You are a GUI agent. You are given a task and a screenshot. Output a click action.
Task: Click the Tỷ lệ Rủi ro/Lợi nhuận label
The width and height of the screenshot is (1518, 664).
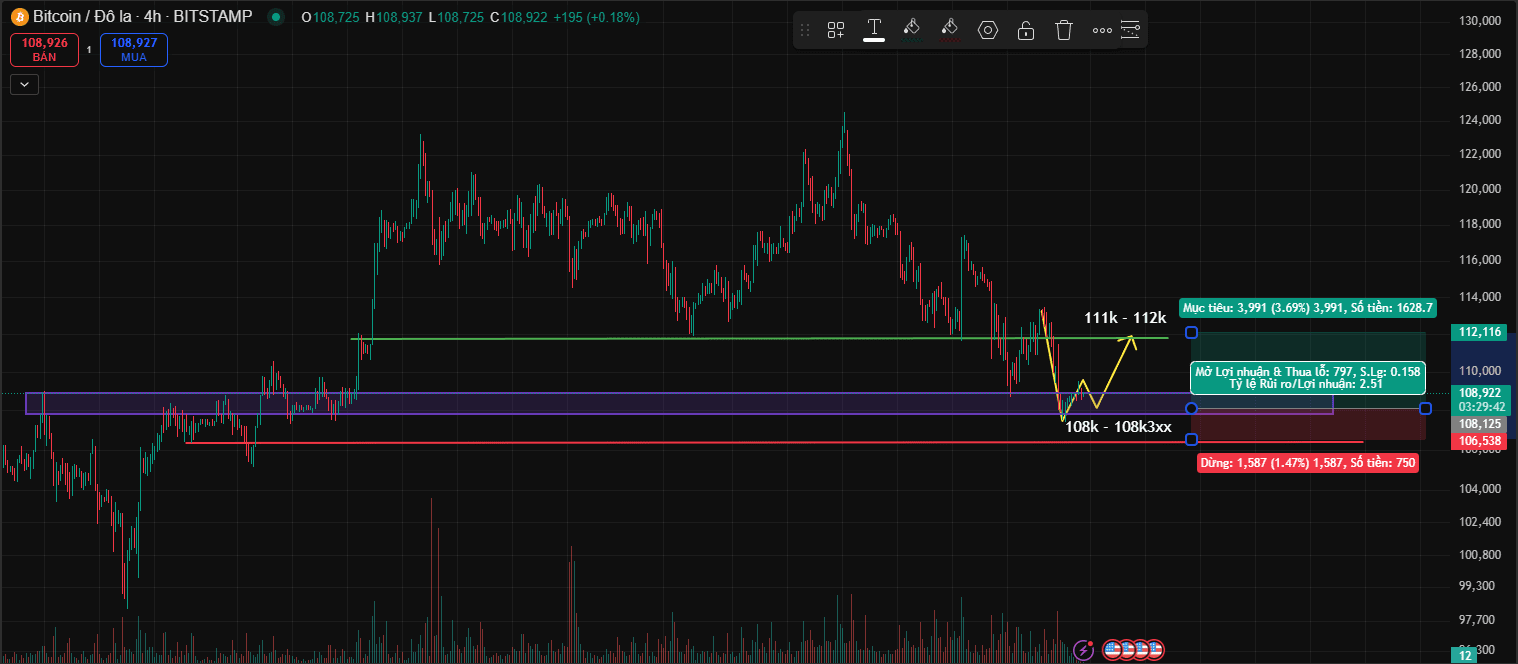1307,383
